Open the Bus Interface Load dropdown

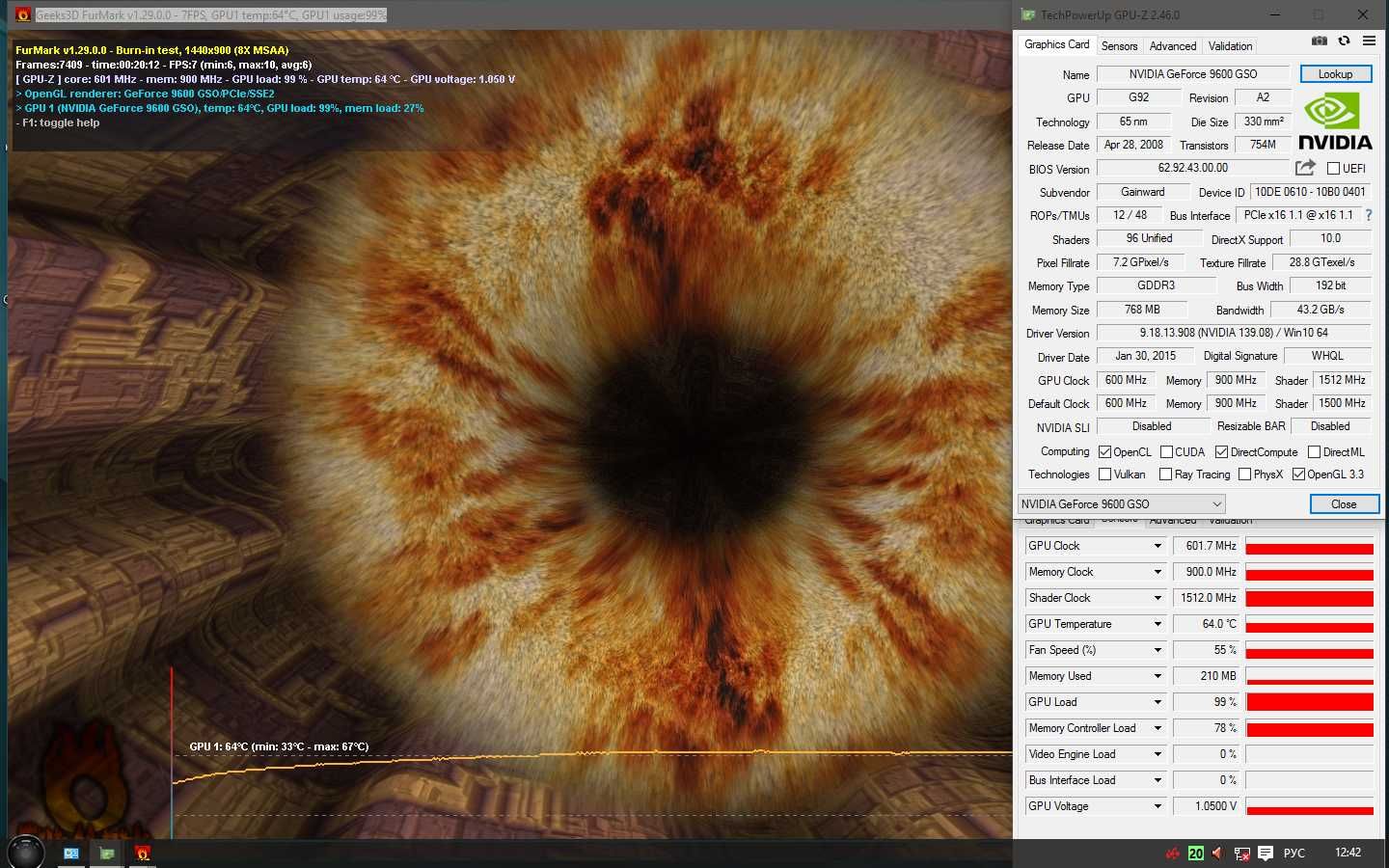pos(1157,780)
